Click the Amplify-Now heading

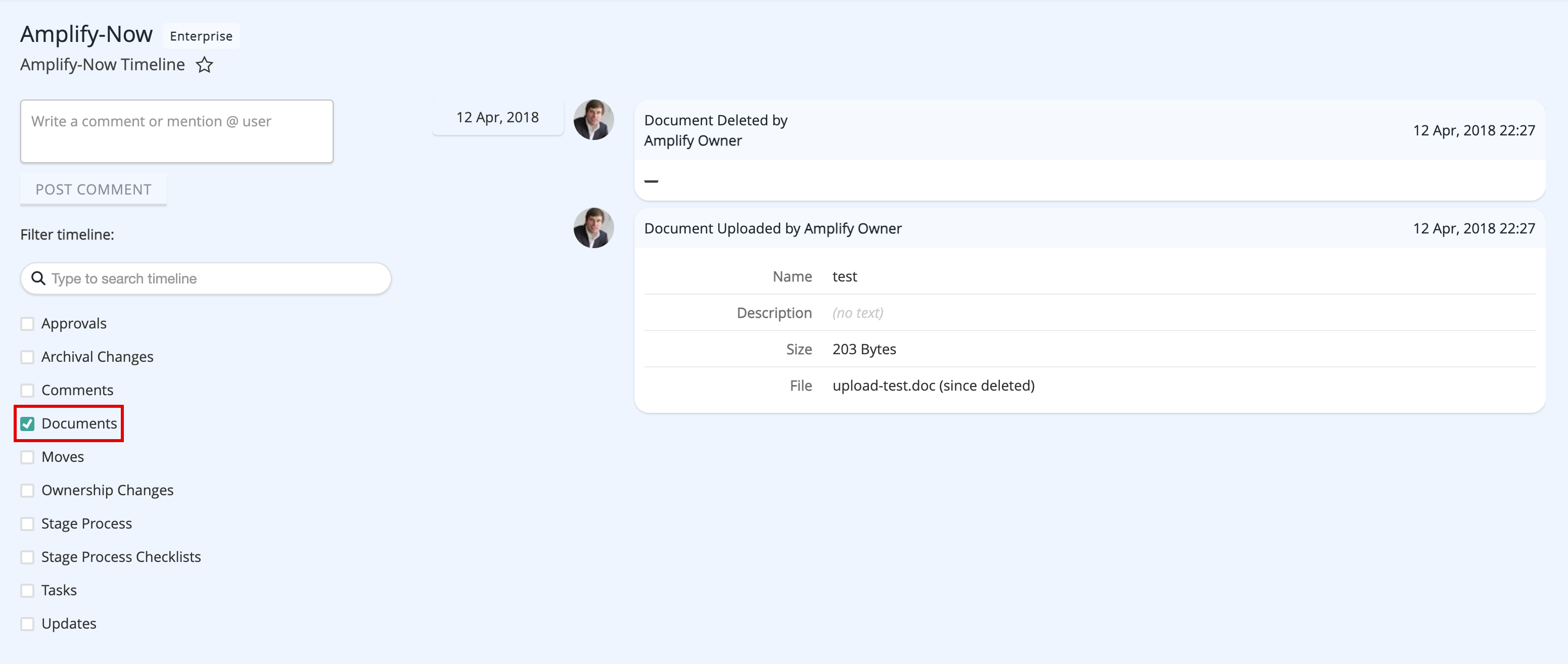pos(86,34)
